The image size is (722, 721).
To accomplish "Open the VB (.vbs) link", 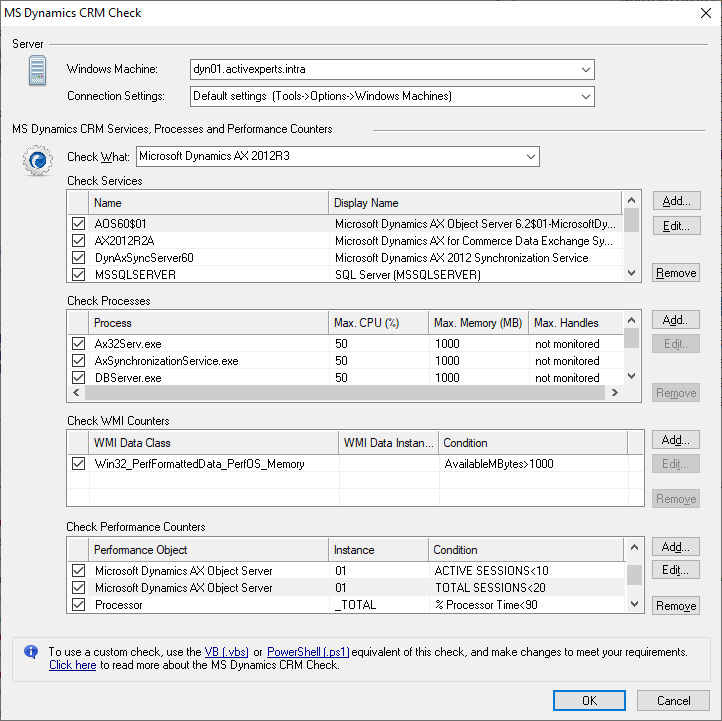I will [227, 652].
